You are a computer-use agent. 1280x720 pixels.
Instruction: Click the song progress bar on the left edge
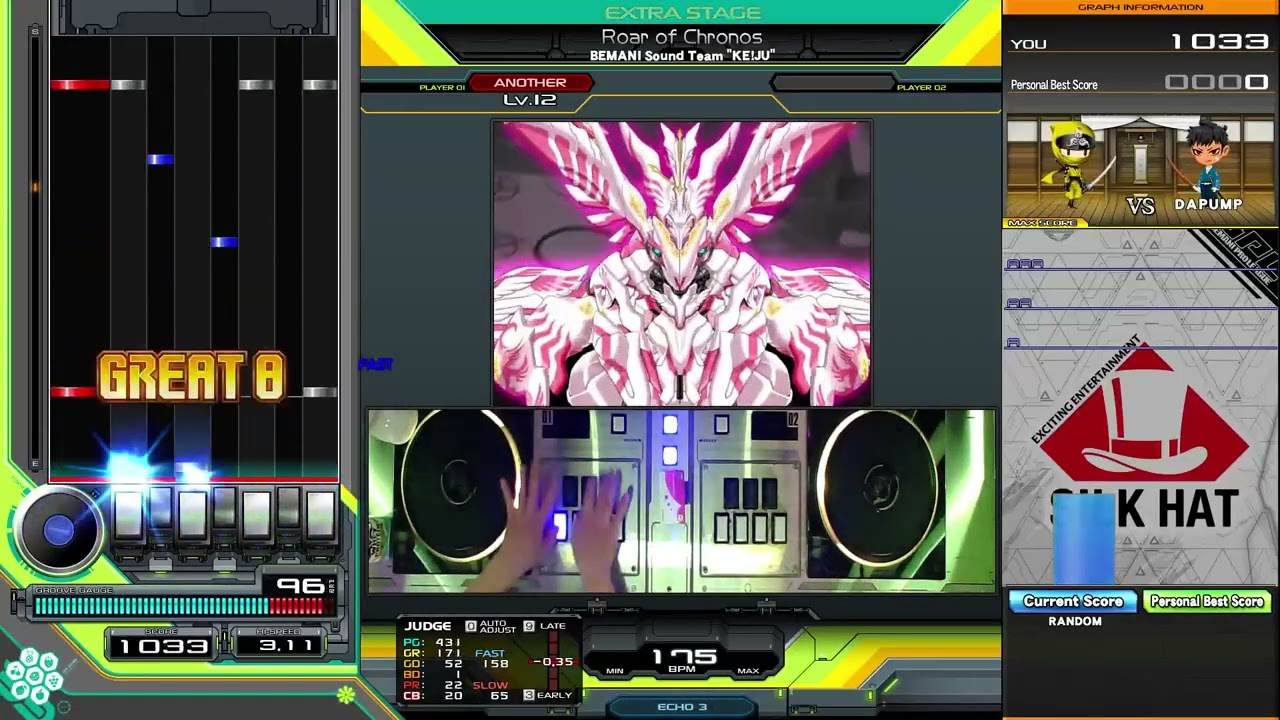[x=35, y=248]
